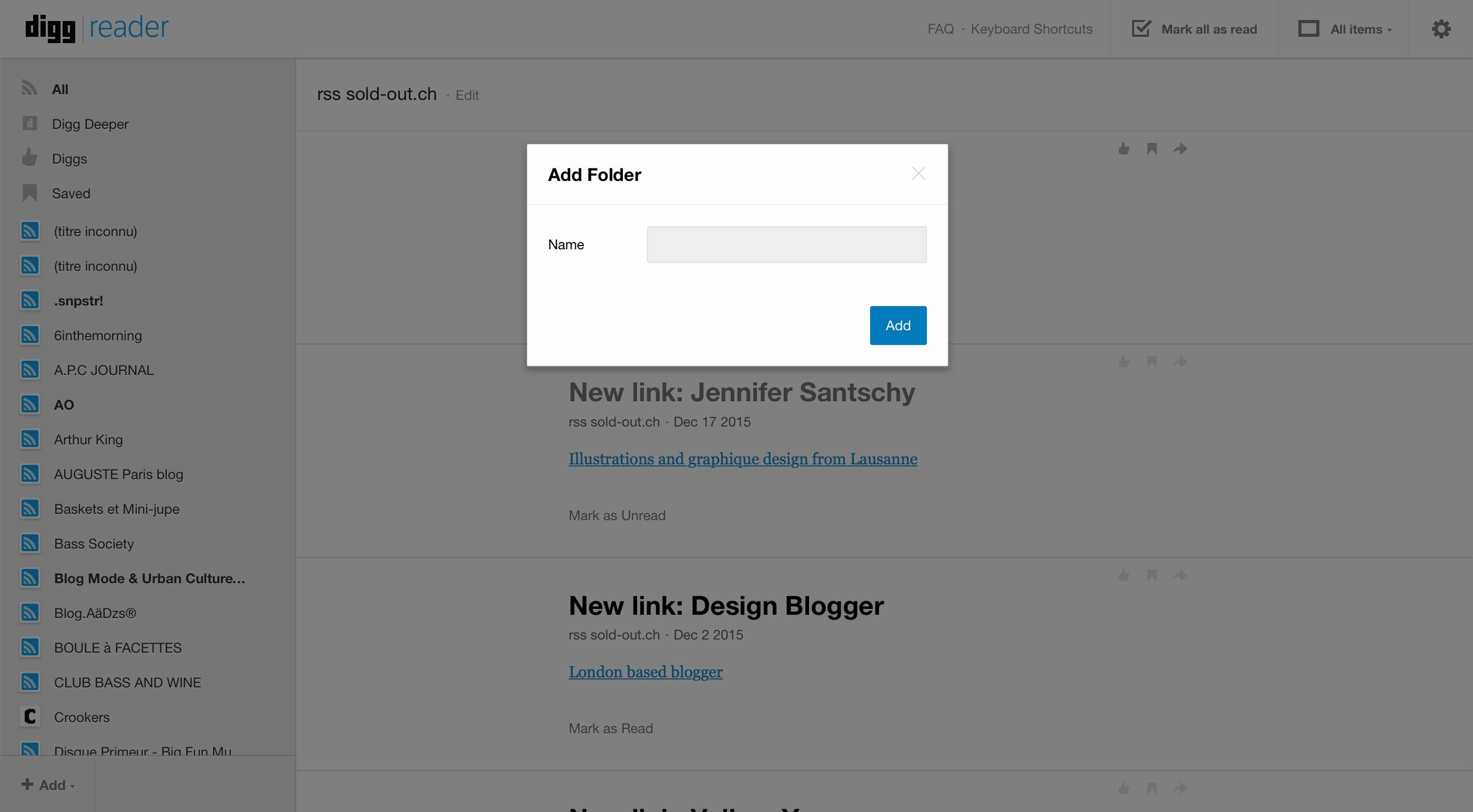Share the Jennifer Santschy article
Screen dimensions: 1473x812
coord(1180,362)
